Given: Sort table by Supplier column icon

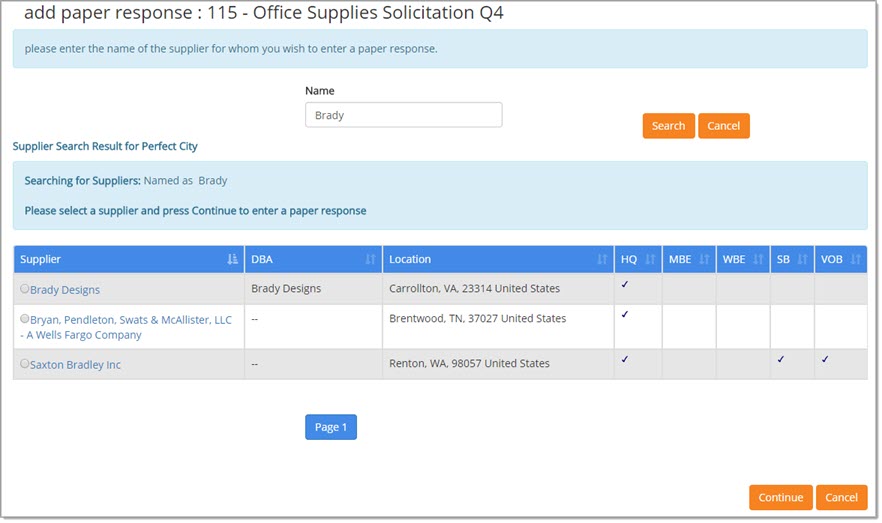Looking at the screenshot, I should [x=232, y=260].
